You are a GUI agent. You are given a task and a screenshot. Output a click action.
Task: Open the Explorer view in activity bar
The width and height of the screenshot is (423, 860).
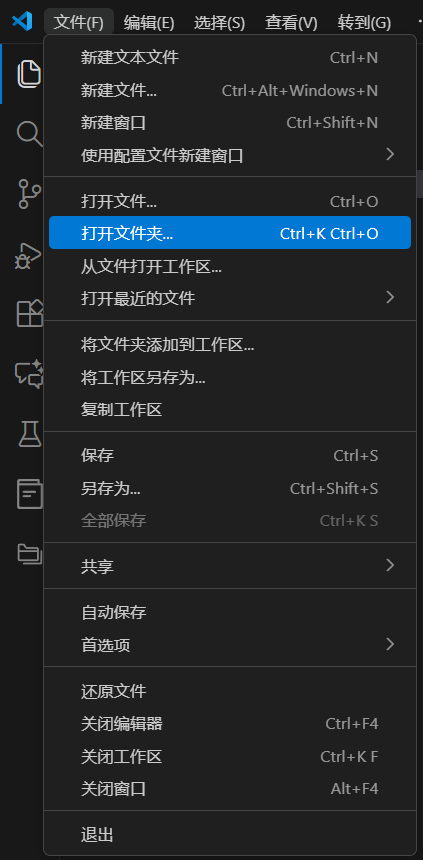[29, 74]
